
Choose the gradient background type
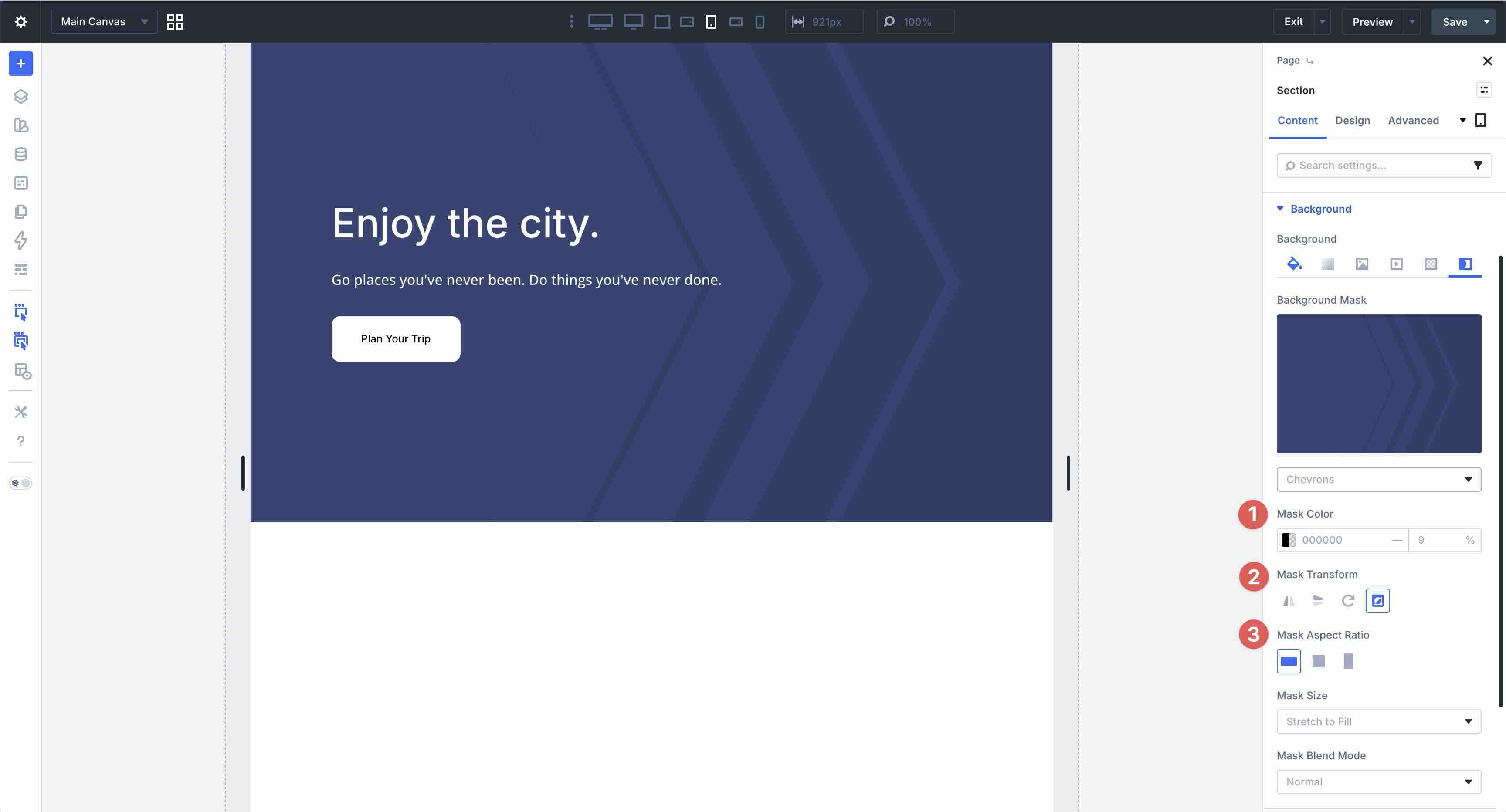point(1328,264)
